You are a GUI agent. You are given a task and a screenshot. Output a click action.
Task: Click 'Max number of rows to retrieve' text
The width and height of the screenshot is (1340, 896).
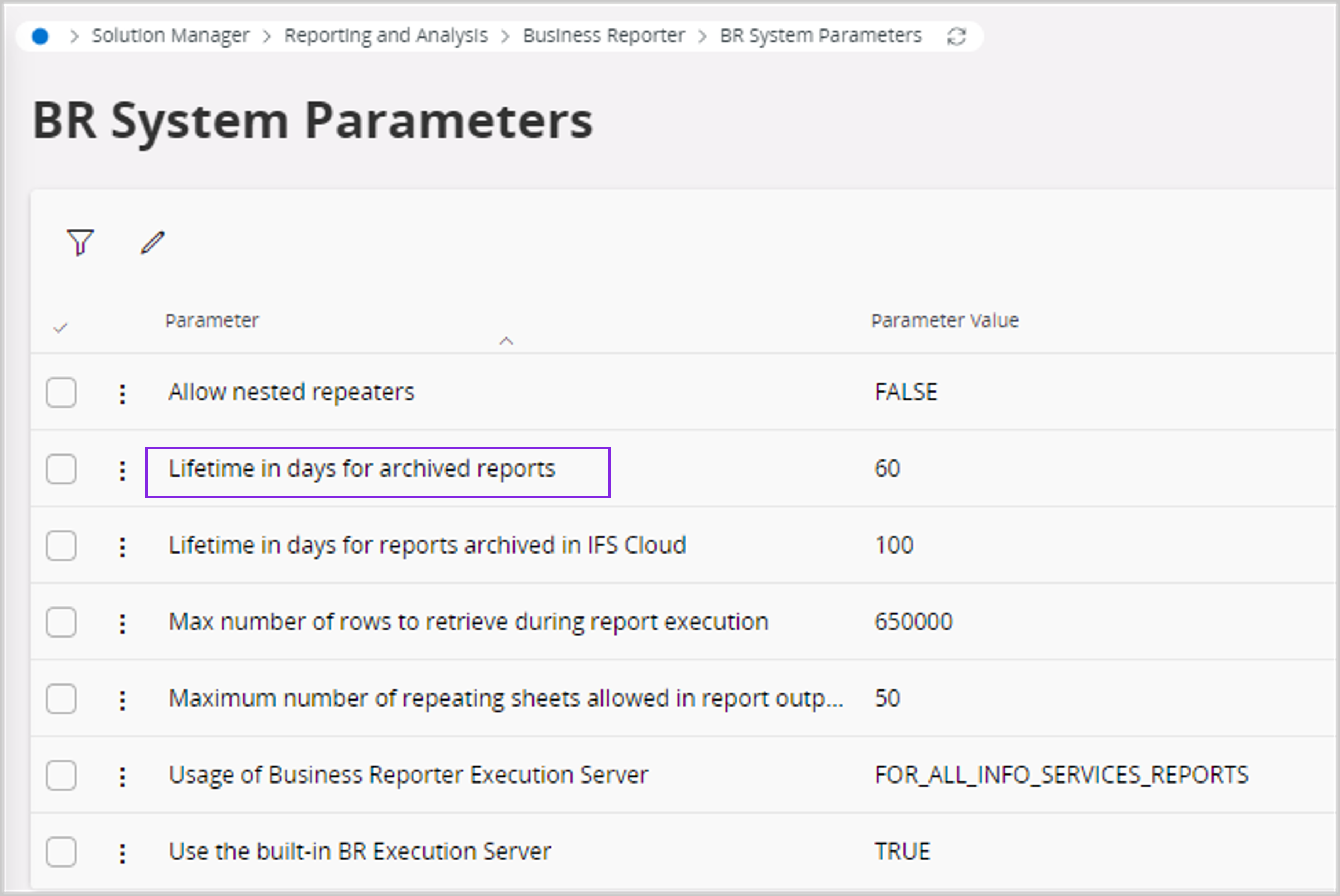(x=468, y=621)
